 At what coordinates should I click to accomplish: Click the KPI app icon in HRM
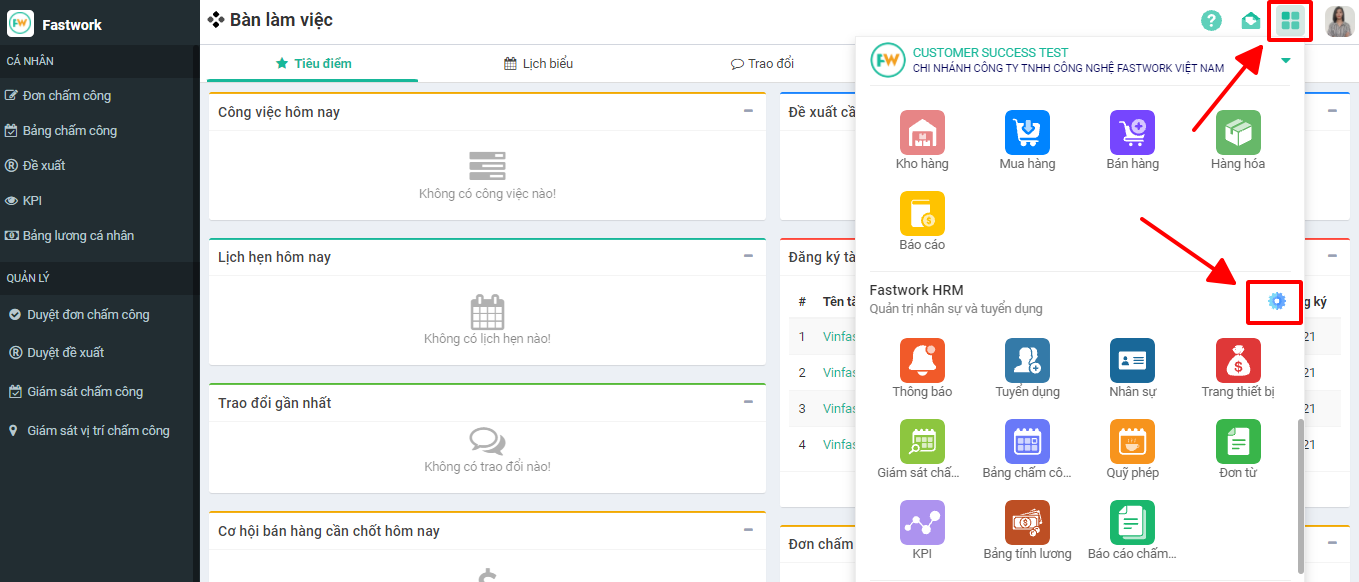tap(922, 522)
